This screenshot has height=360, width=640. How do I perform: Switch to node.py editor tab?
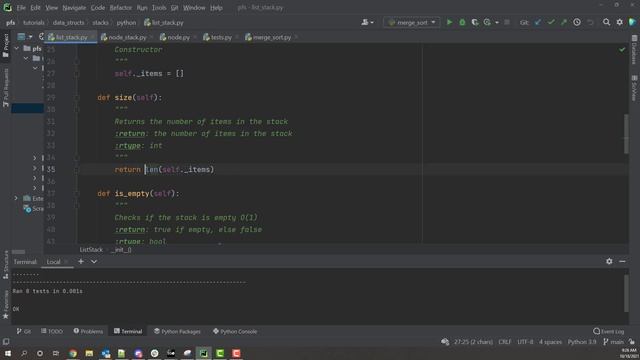pos(178,37)
